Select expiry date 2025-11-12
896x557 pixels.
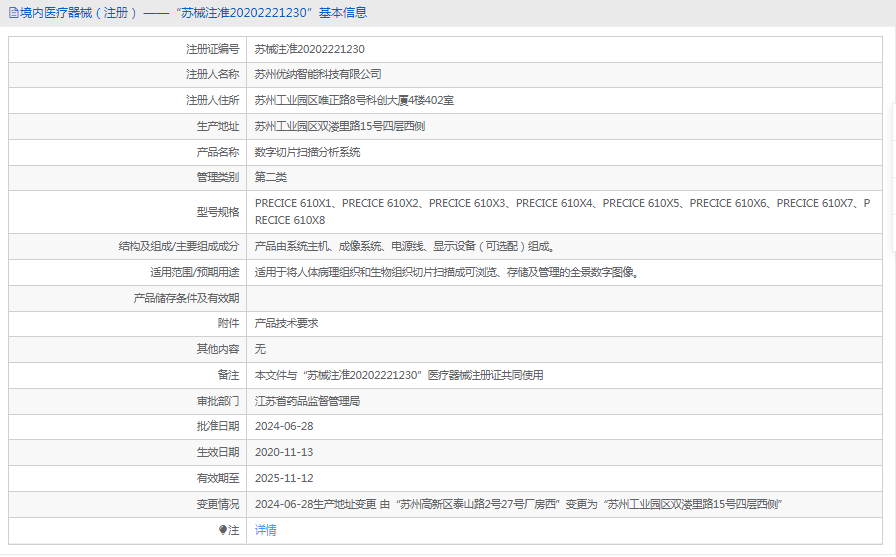click(284, 478)
